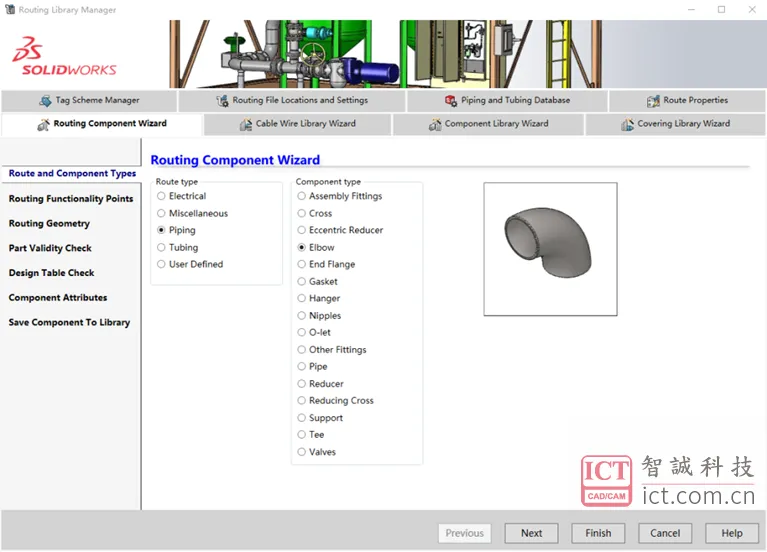Choose Gasket component type
The height and width of the screenshot is (552, 767).
(x=301, y=281)
